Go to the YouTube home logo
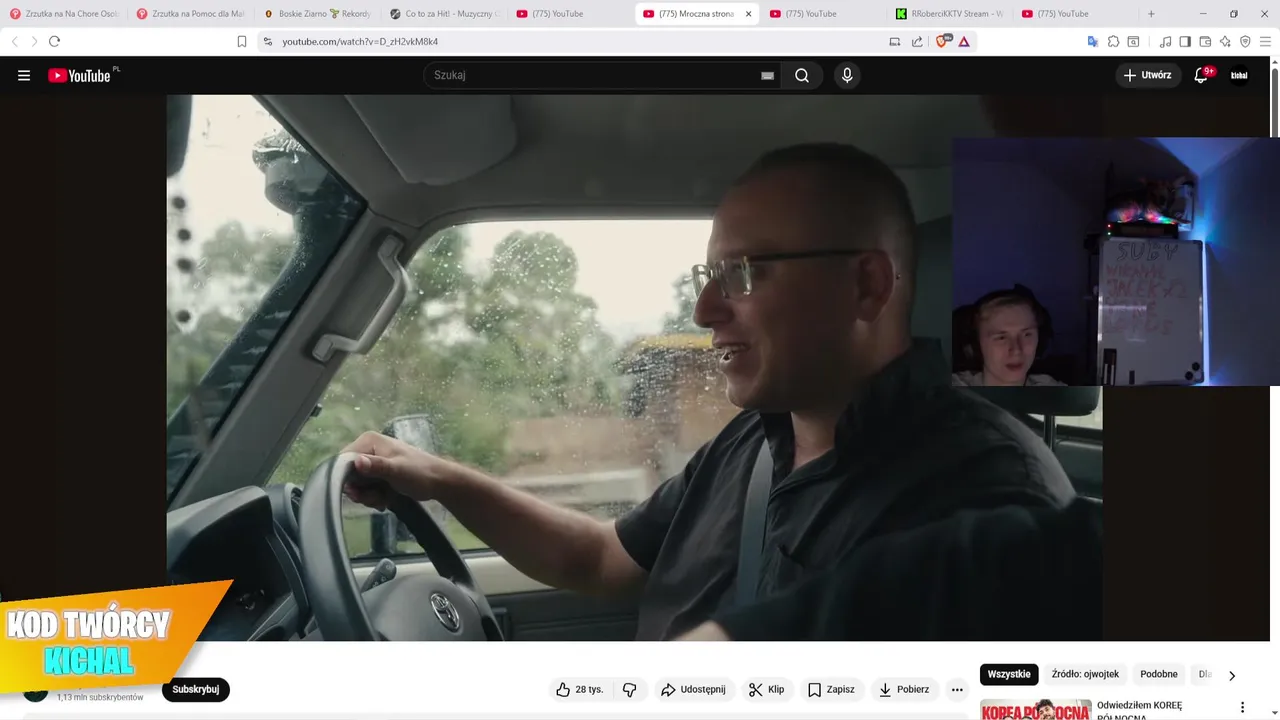 82,75
